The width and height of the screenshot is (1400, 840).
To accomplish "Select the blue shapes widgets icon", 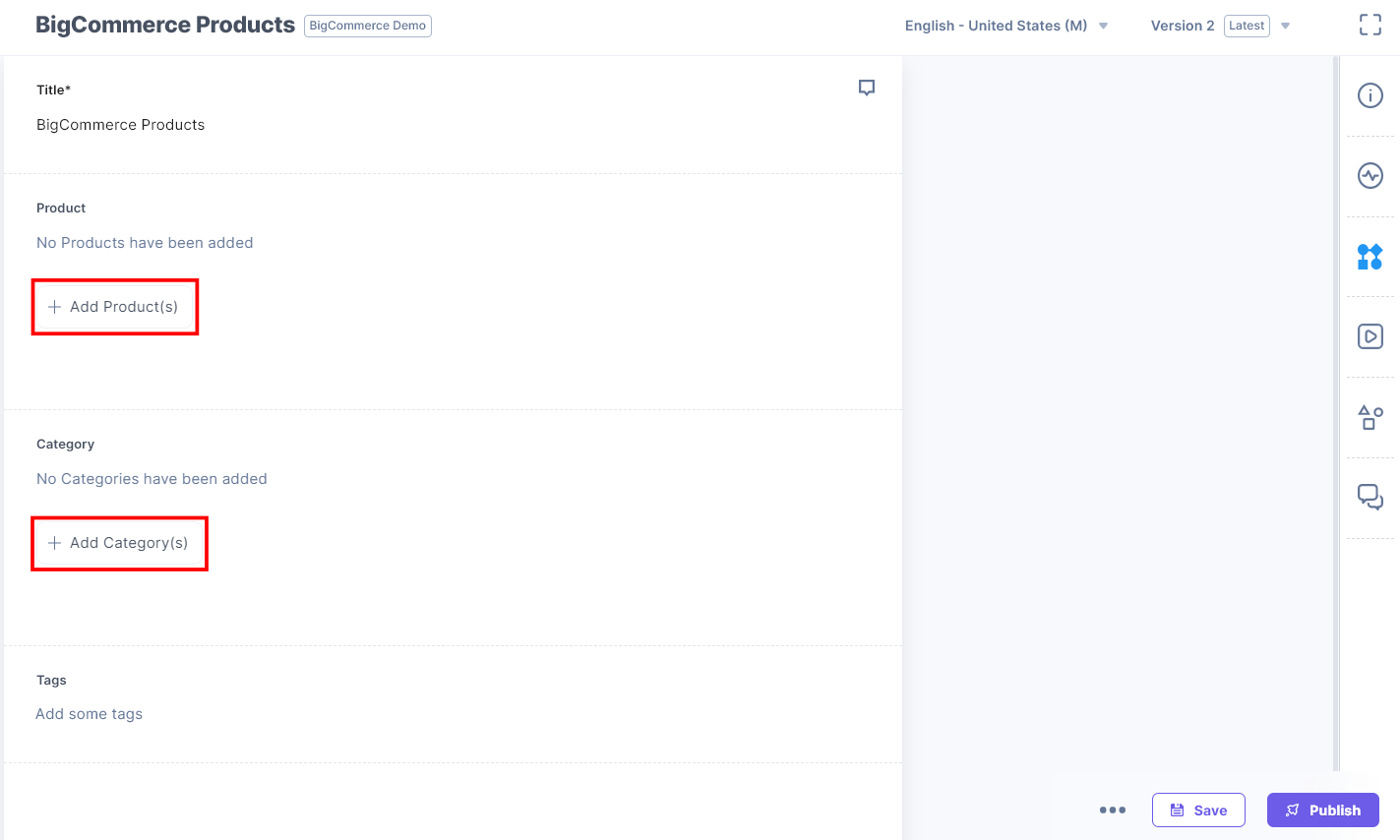I will pos(1370,257).
